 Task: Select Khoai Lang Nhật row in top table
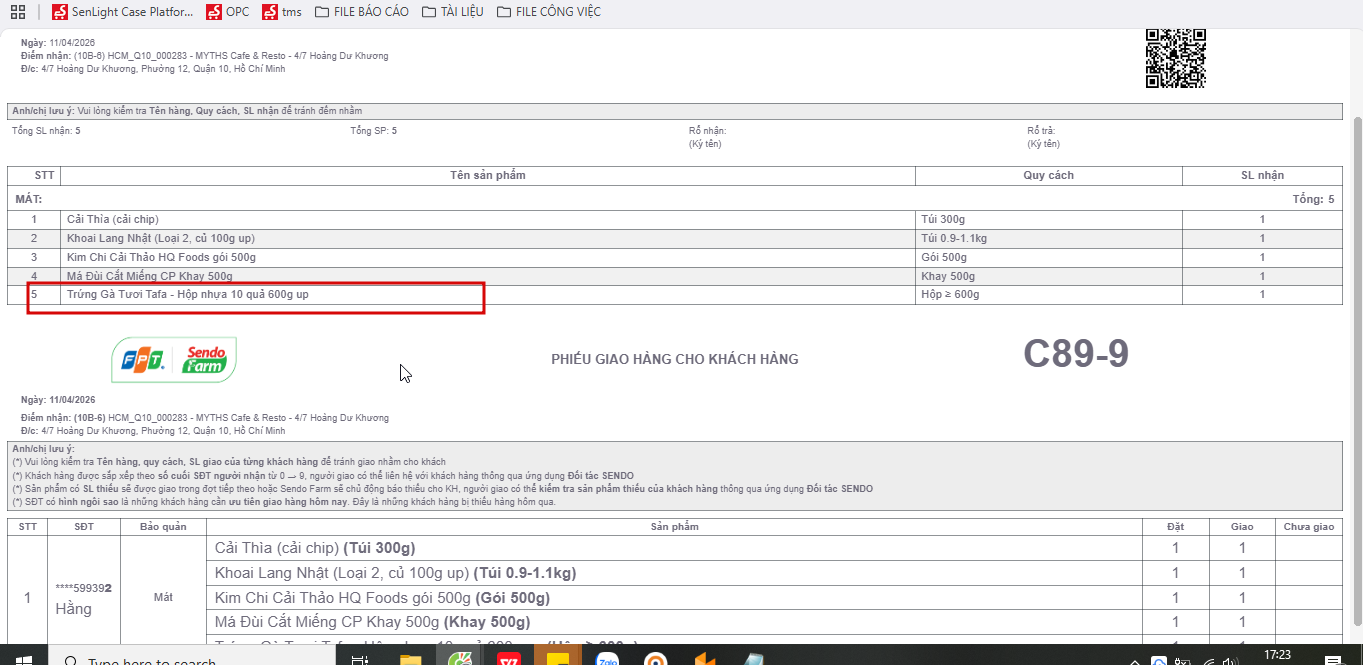click(675, 238)
